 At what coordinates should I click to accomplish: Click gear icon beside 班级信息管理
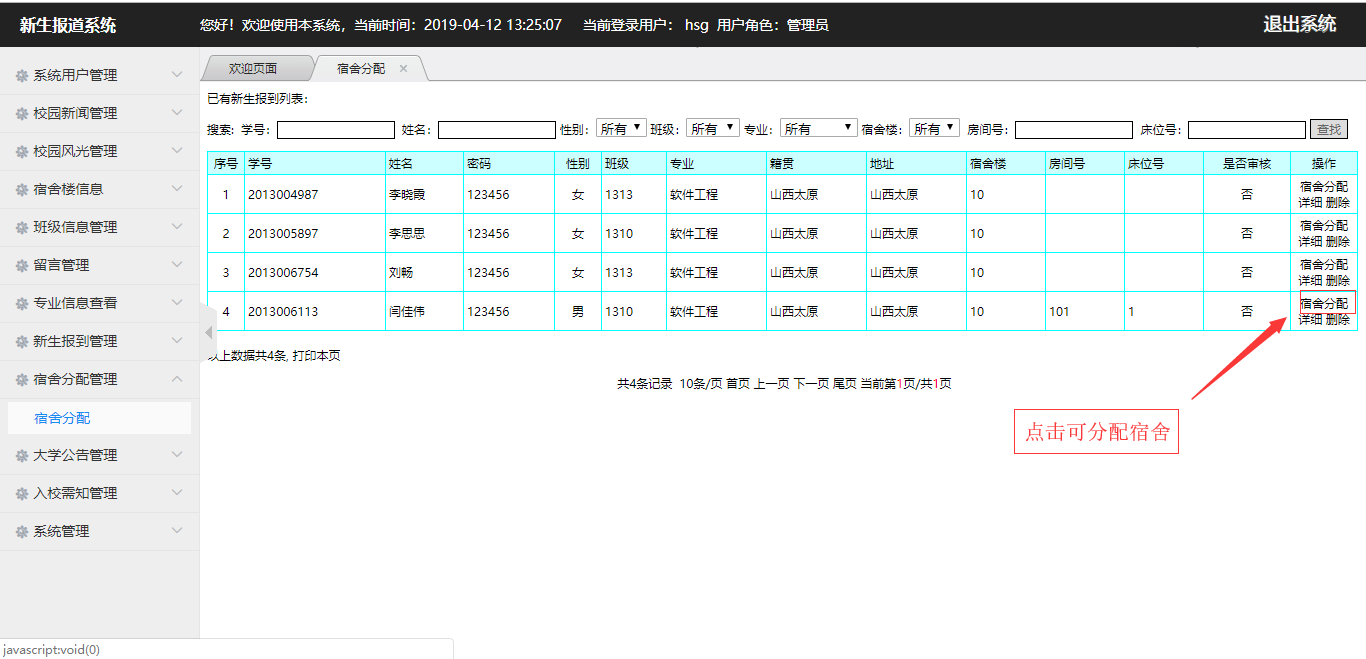coord(22,228)
